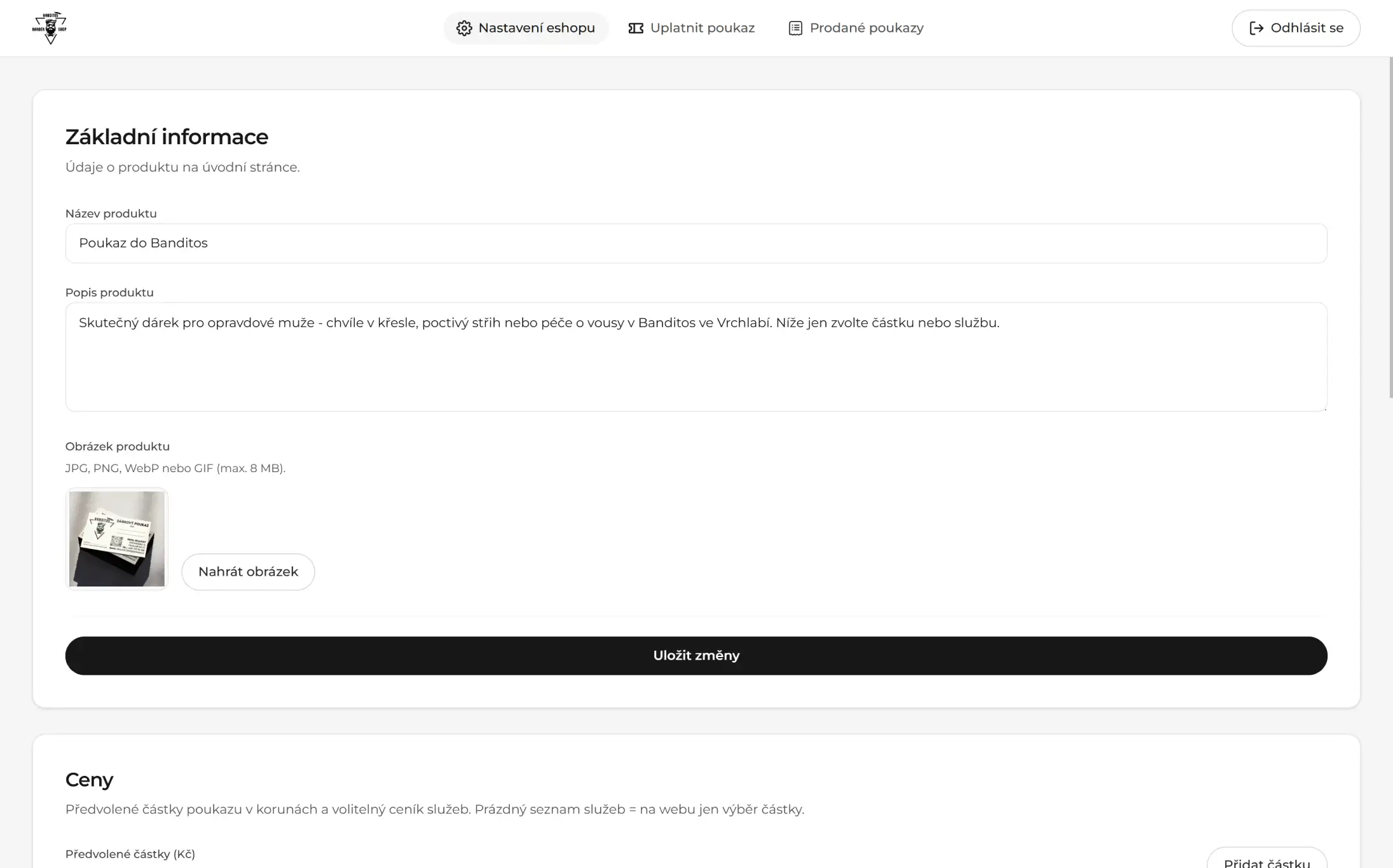Click the Přidat částku button

1266,860
